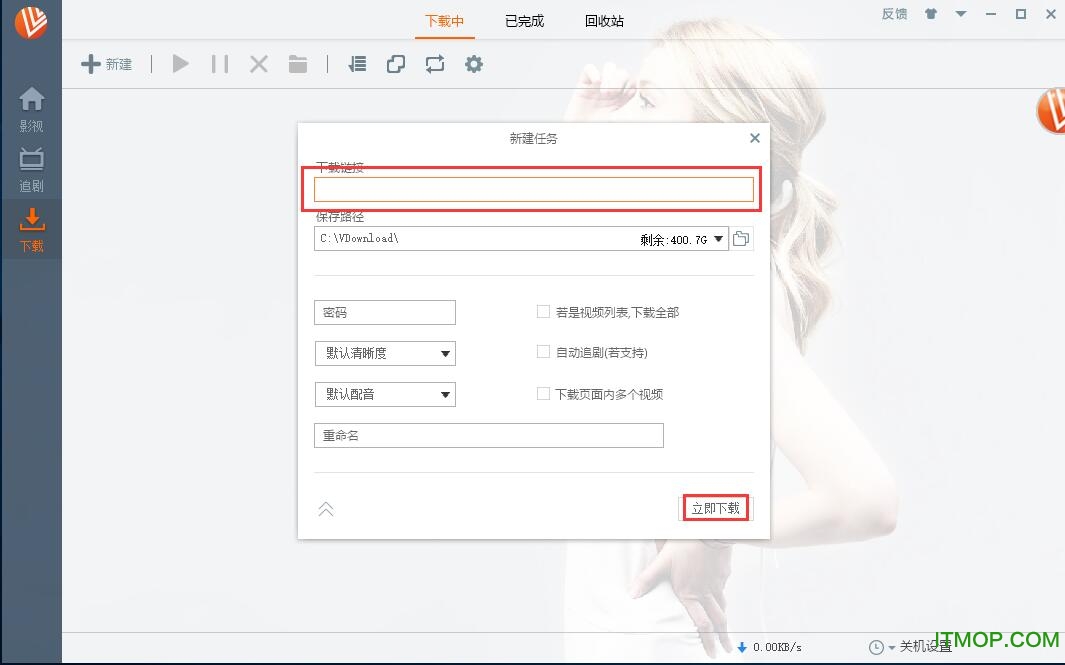Click the orange app logo in sidebar
The width and height of the screenshot is (1065, 665).
click(x=31, y=21)
